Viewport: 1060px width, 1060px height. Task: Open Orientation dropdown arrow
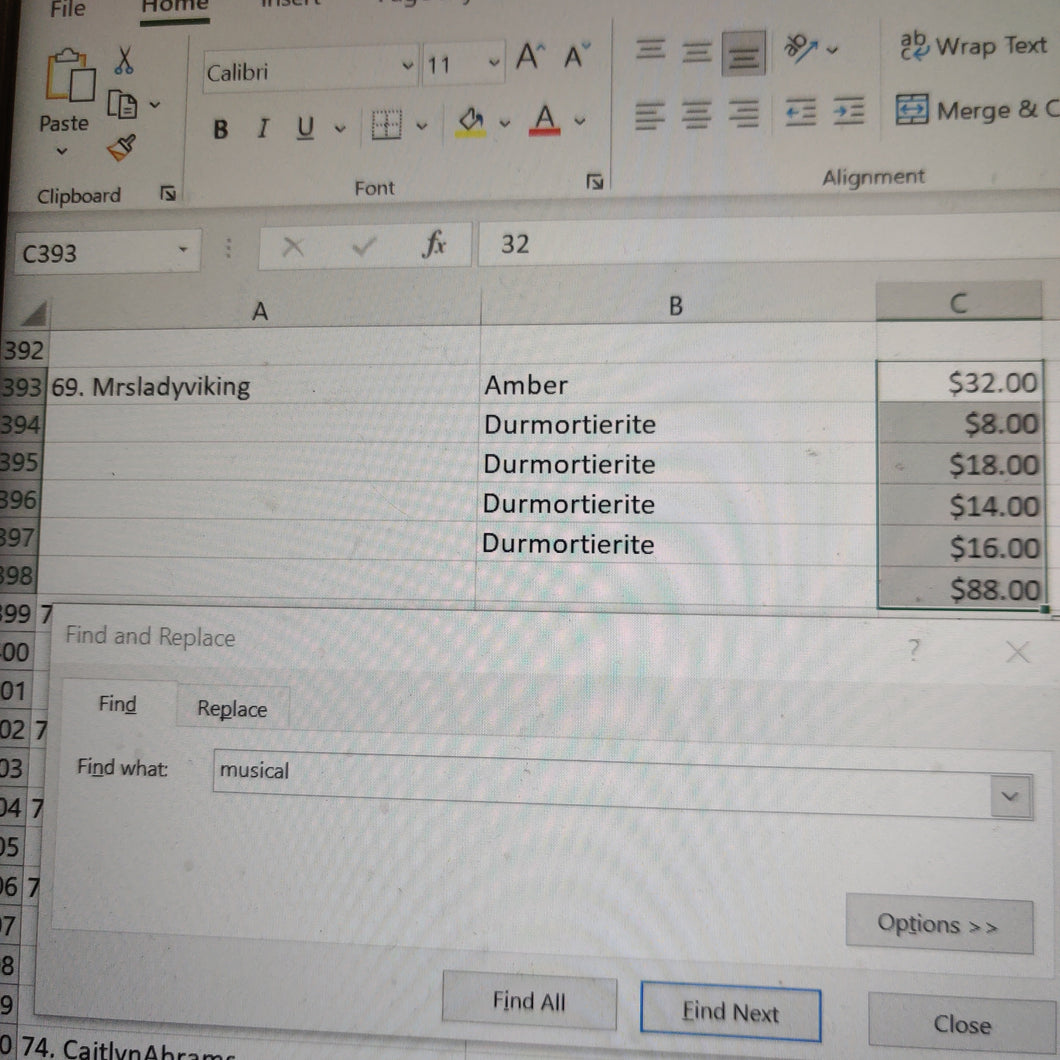pyautogui.click(x=832, y=49)
